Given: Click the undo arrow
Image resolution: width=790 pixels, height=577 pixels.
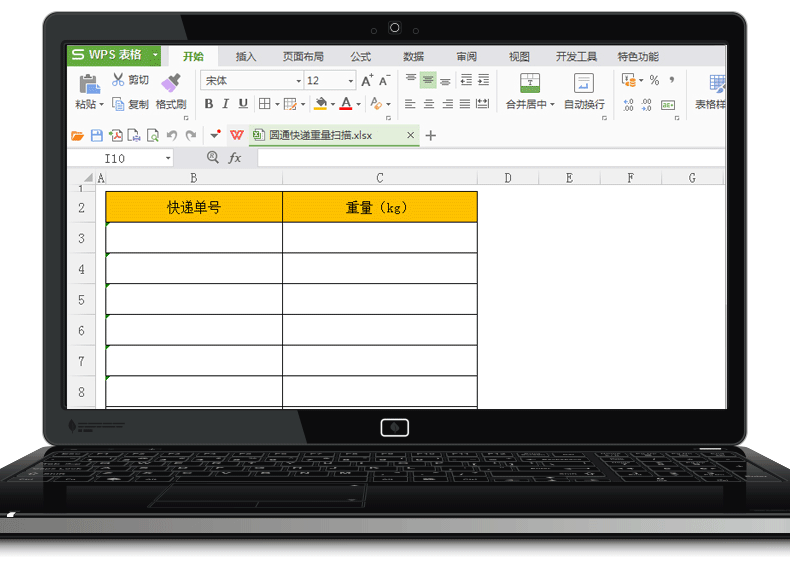Looking at the screenshot, I should click(172, 135).
